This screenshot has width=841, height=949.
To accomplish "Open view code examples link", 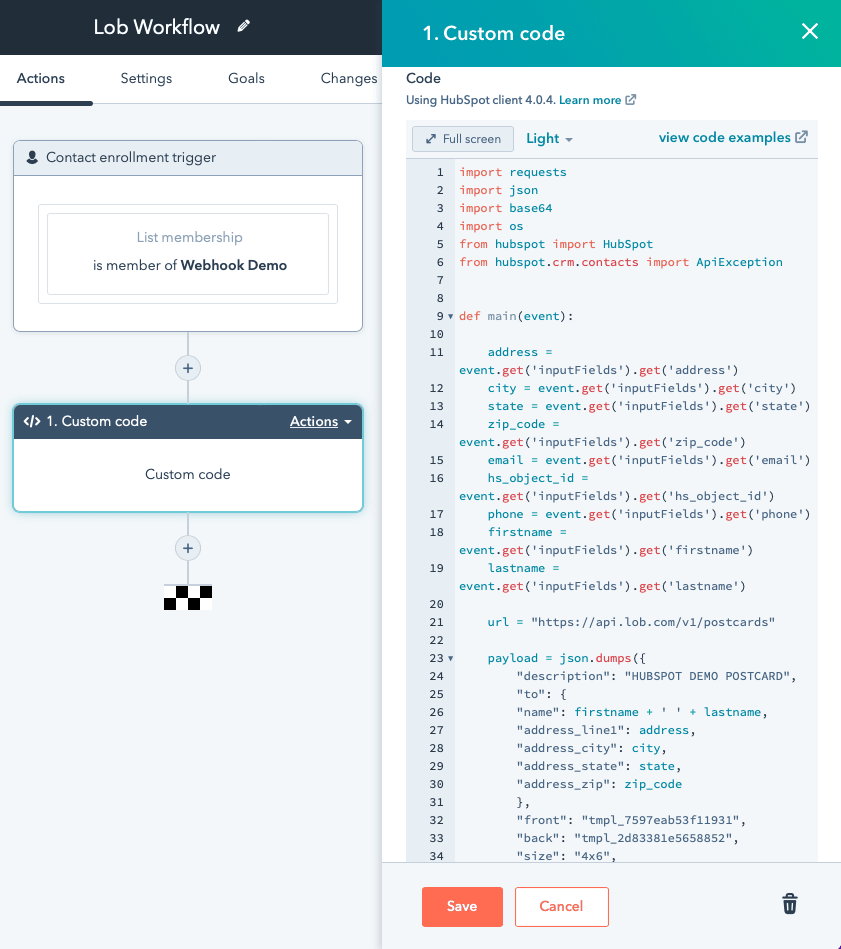I will coord(724,137).
